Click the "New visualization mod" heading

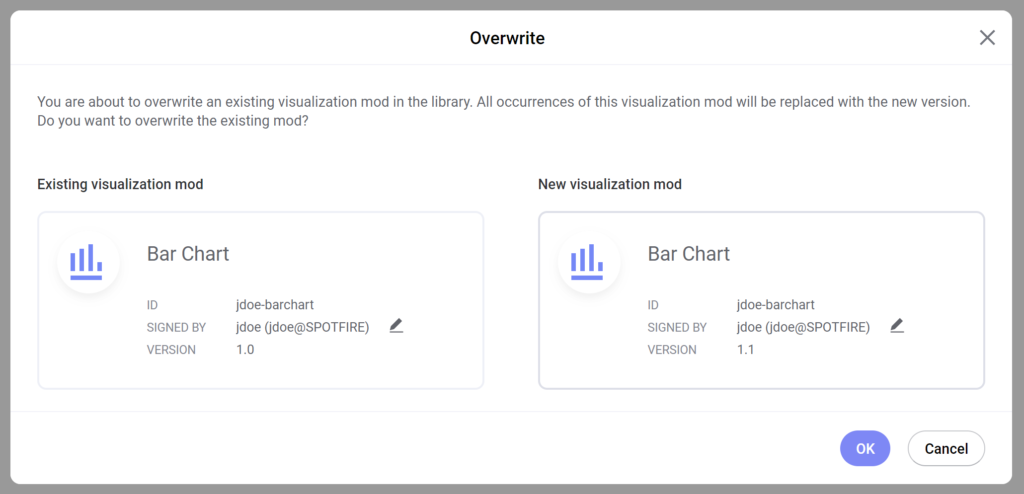[610, 184]
